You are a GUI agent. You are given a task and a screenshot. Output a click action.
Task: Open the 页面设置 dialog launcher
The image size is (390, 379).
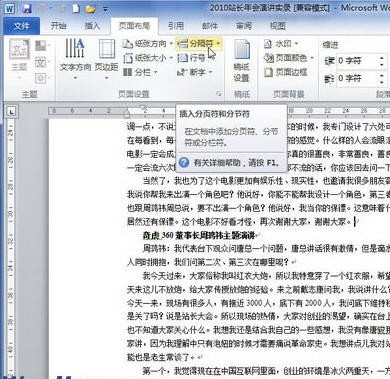pyautogui.click(x=219, y=94)
